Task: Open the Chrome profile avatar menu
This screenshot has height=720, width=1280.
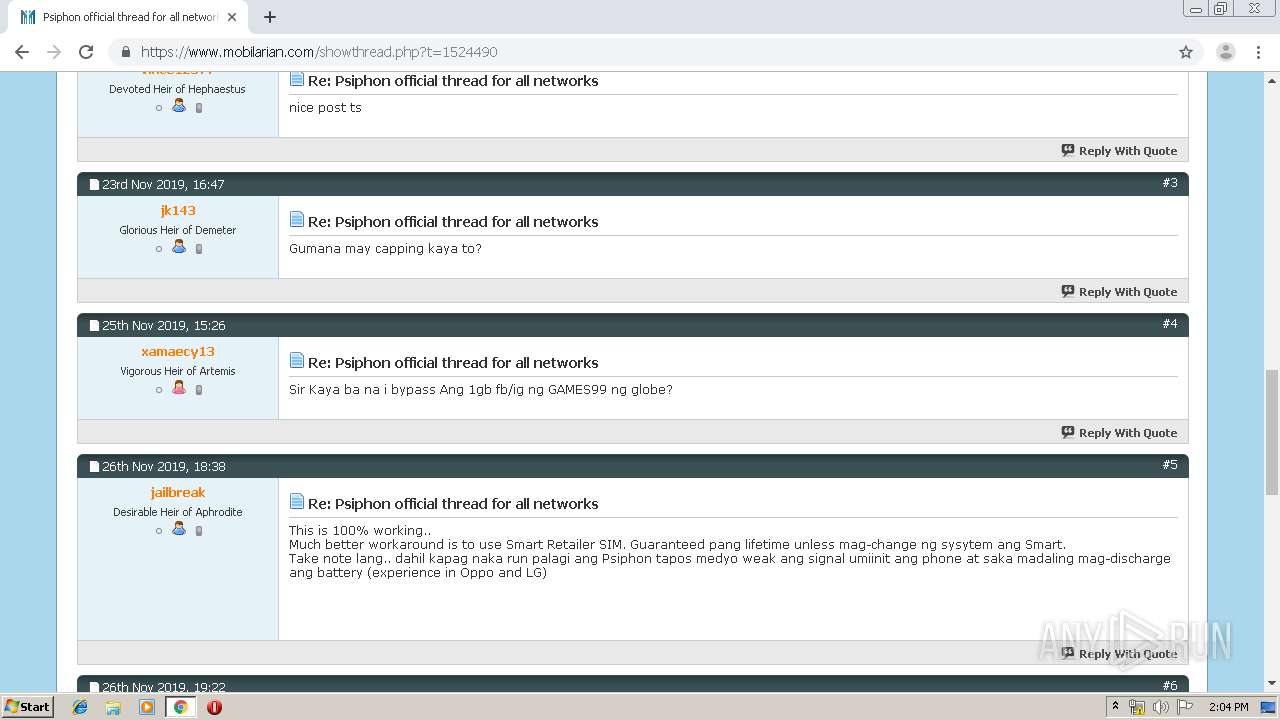Action: pos(1225,52)
